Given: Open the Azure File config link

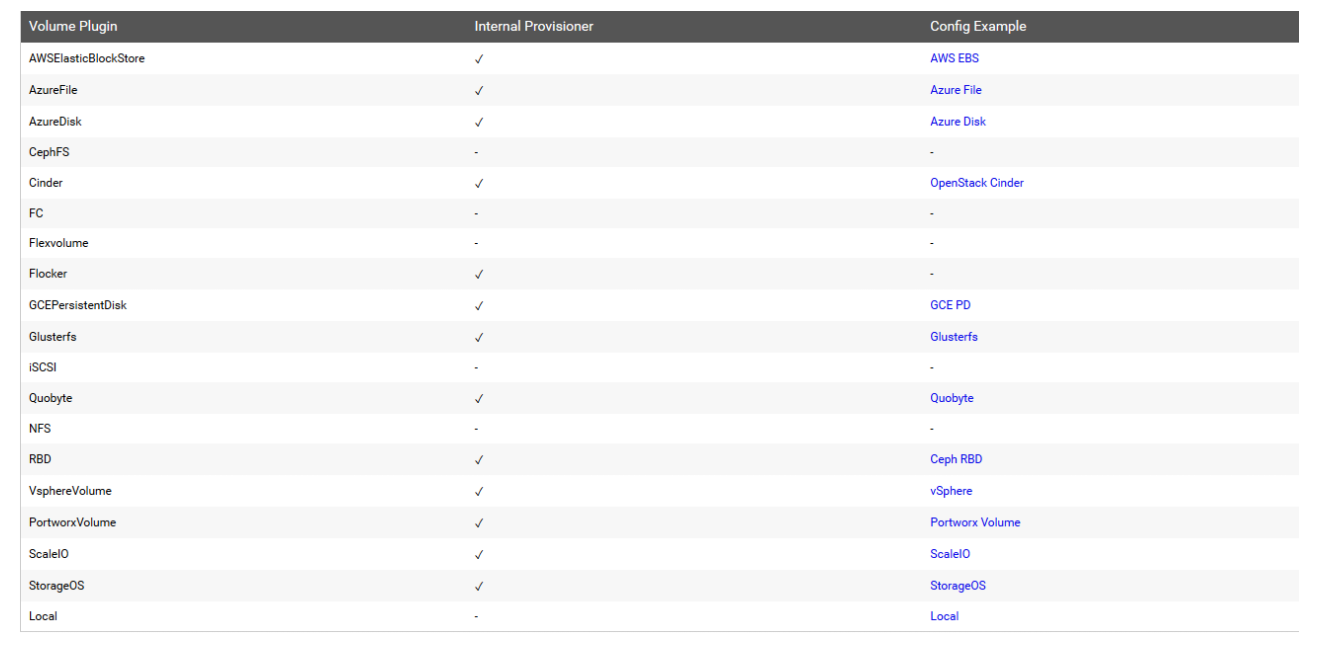Looking at the screenshot, I should pos(956,90).
